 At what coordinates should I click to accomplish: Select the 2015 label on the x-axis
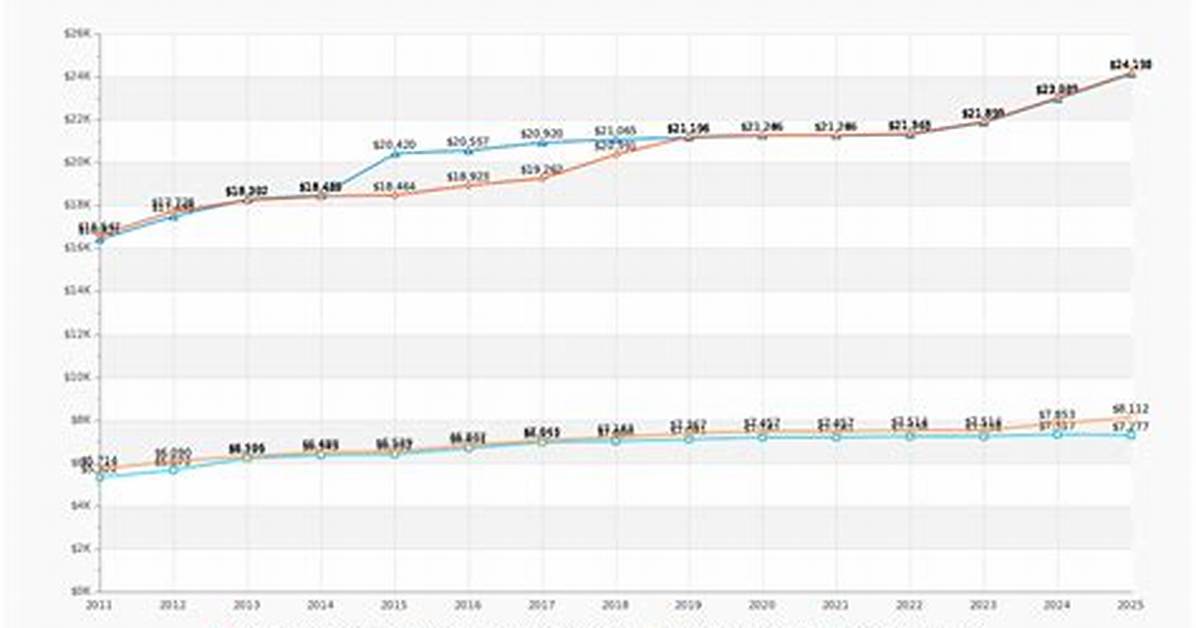pos(394,605)
